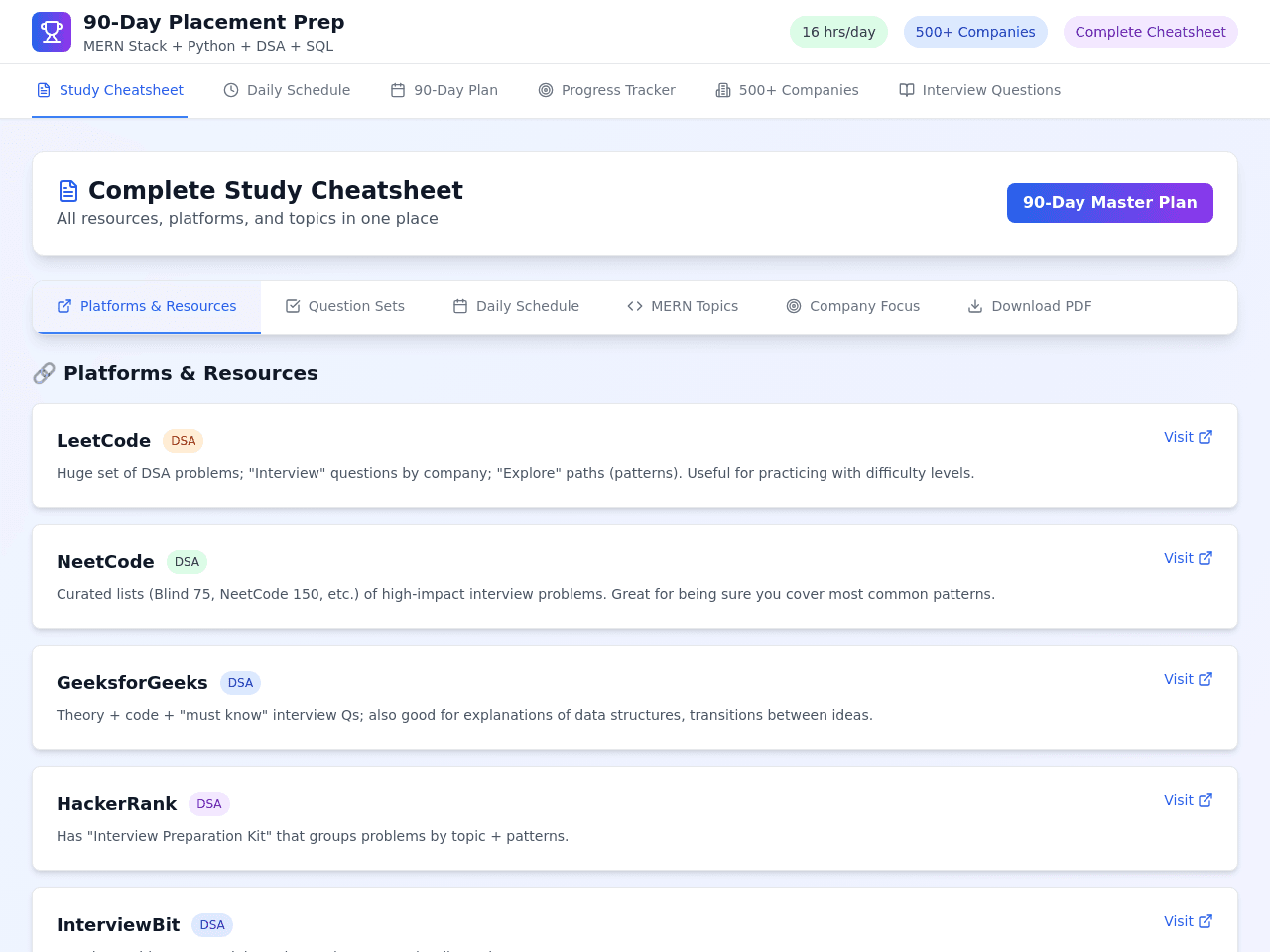
Task: Click the NeetCode description about Blind 75
Action: tap(526, 594)
